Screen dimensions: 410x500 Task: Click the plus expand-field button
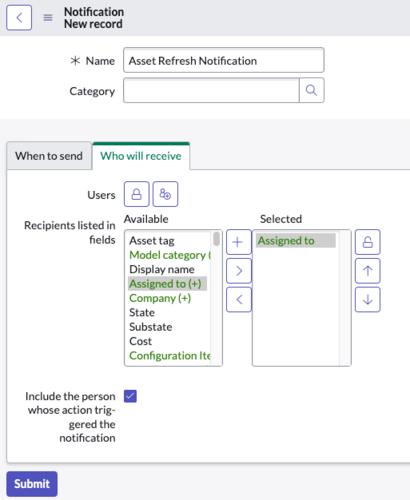pos(239,242)
